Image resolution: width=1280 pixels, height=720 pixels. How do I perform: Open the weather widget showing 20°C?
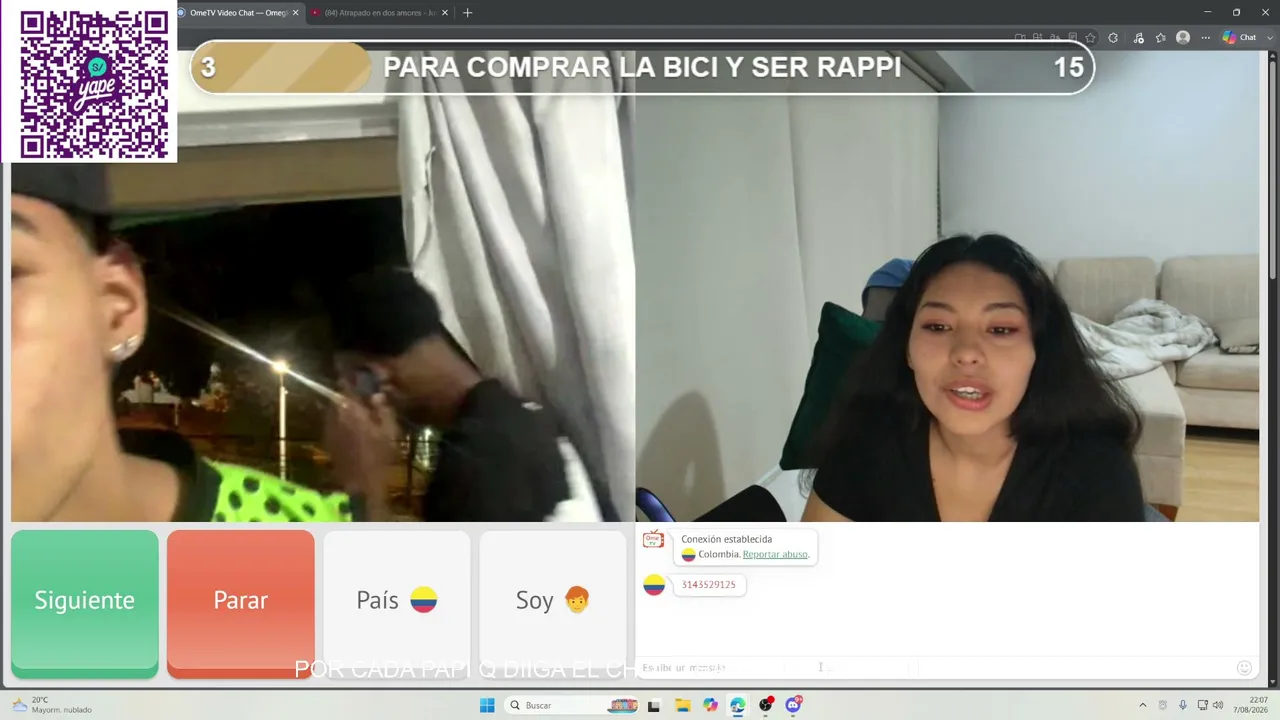(x=50, y=705)
